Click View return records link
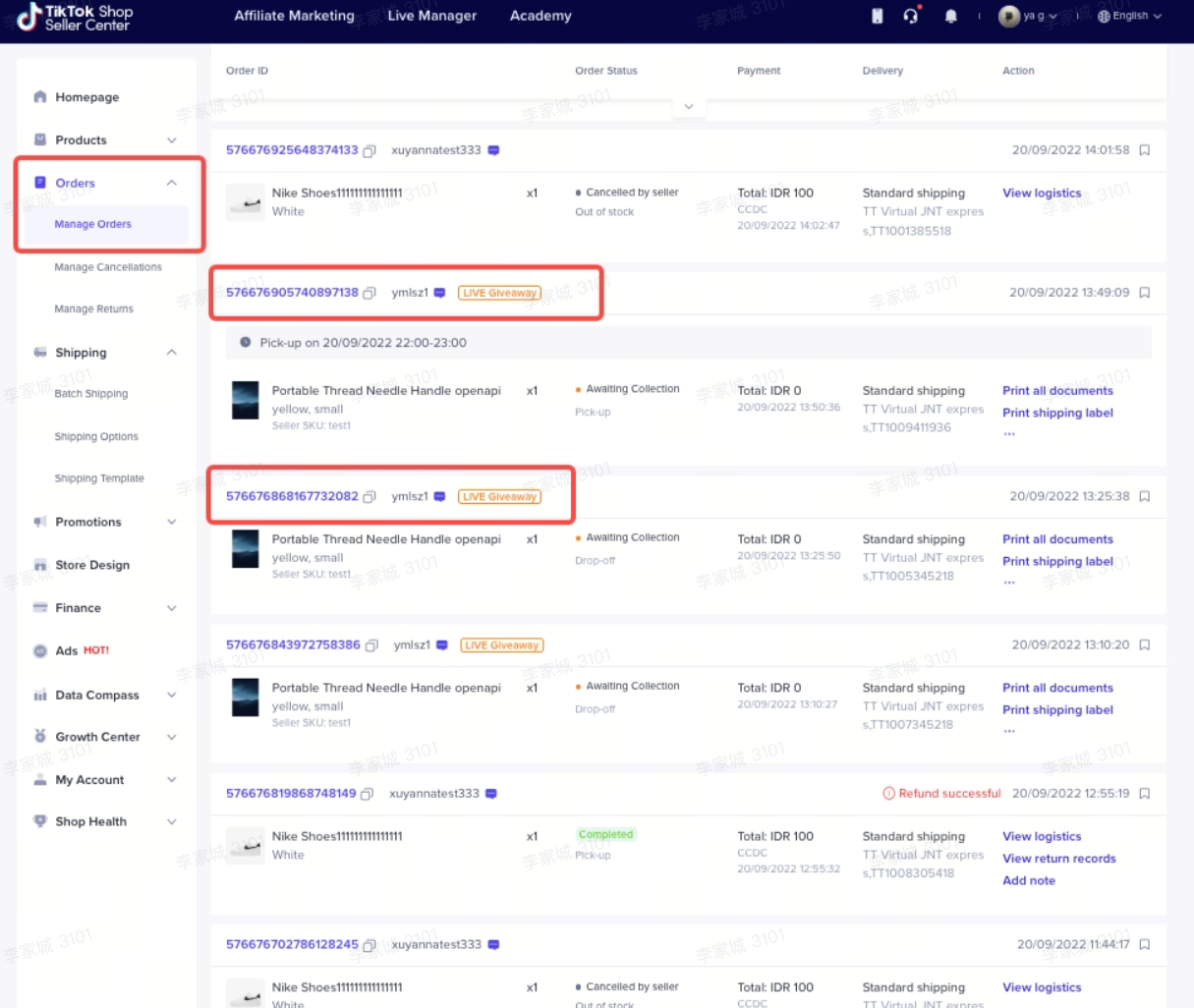Screen dimensions: 1194x1008 click(1058, 859)
